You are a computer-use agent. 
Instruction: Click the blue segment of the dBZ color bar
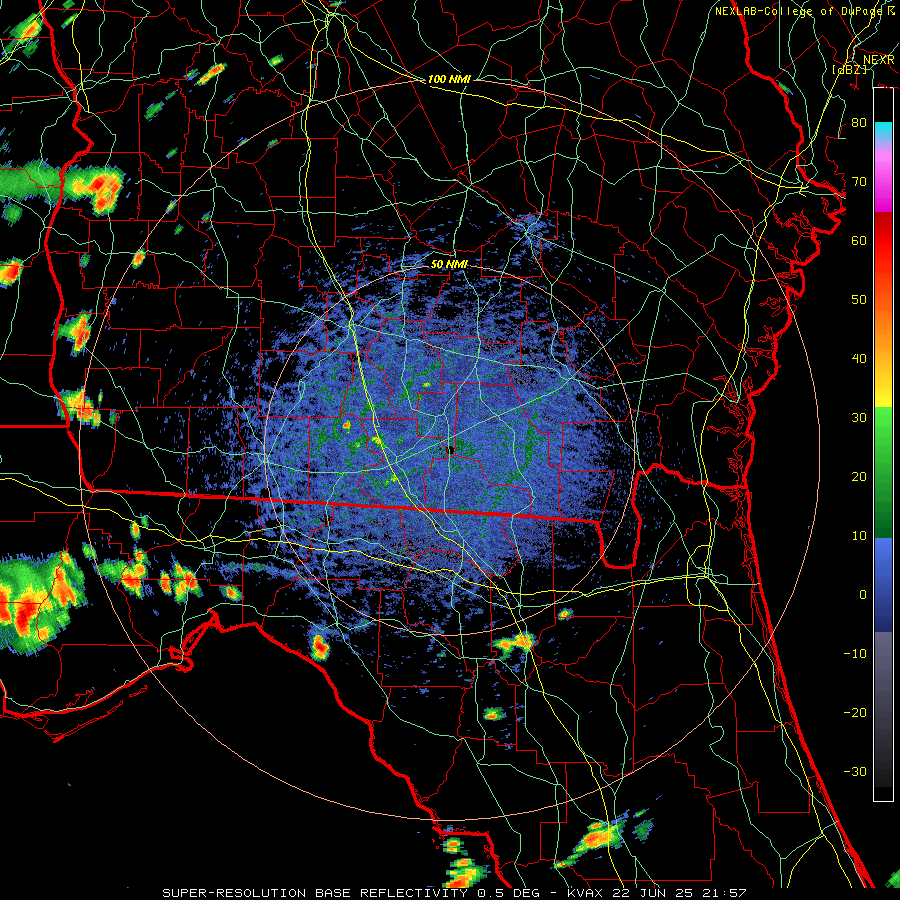pos(883,584)
